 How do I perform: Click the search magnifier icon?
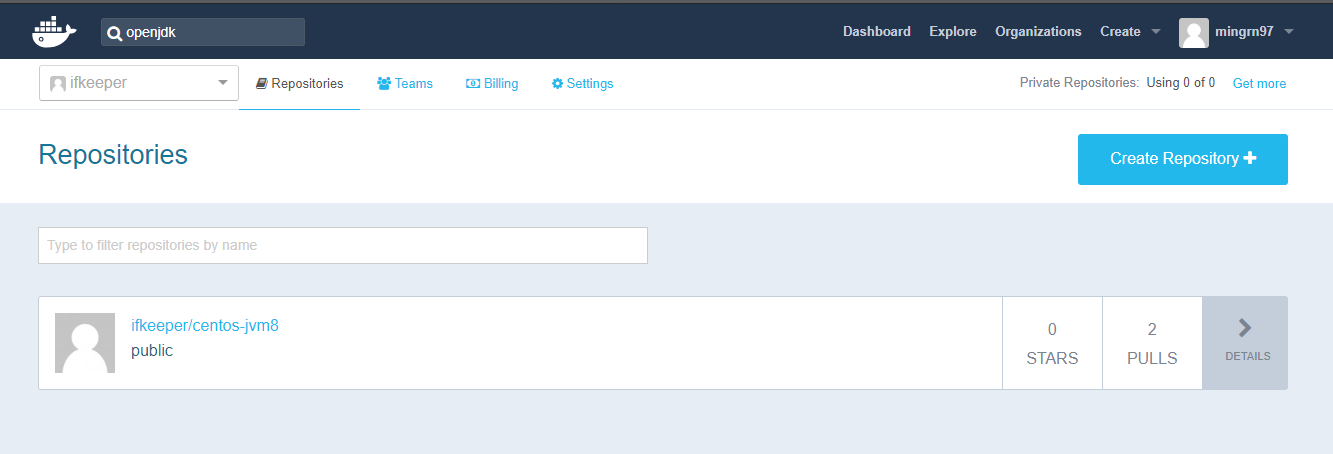[114, 33]
